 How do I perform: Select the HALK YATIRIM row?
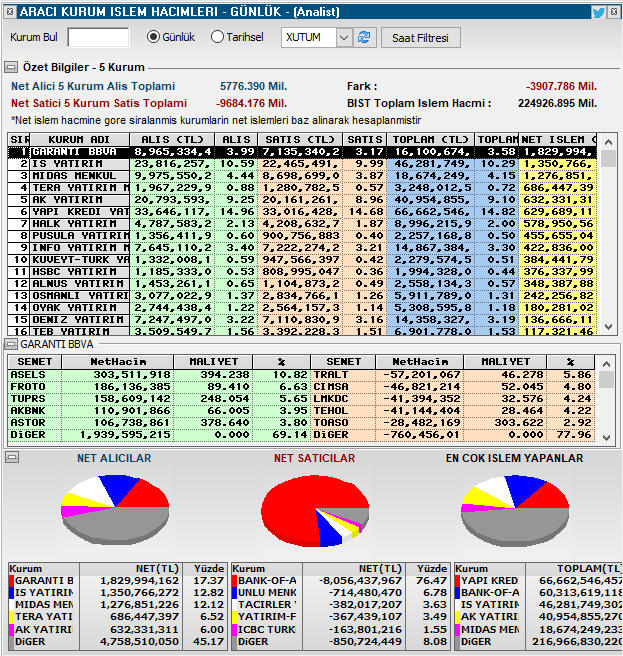(302, 224)
